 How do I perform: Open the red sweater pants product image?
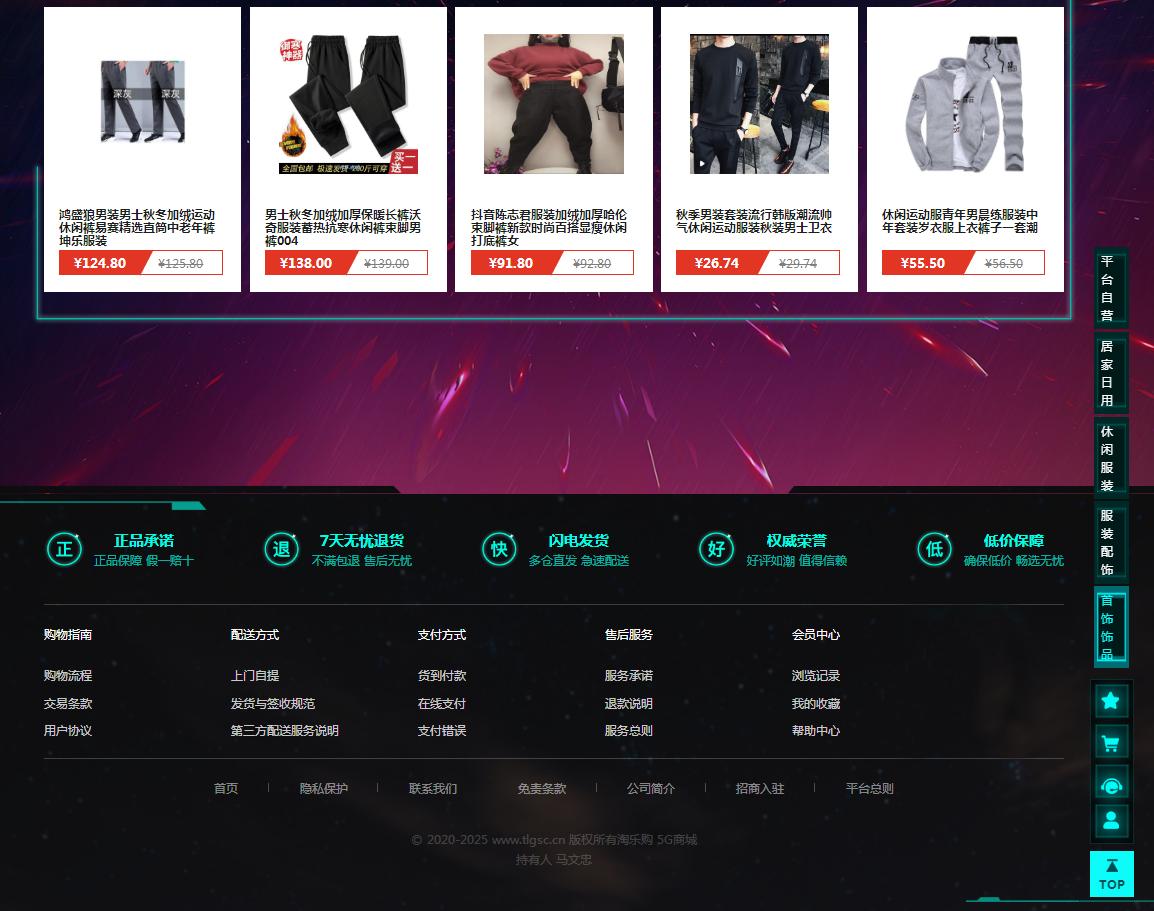553,104
